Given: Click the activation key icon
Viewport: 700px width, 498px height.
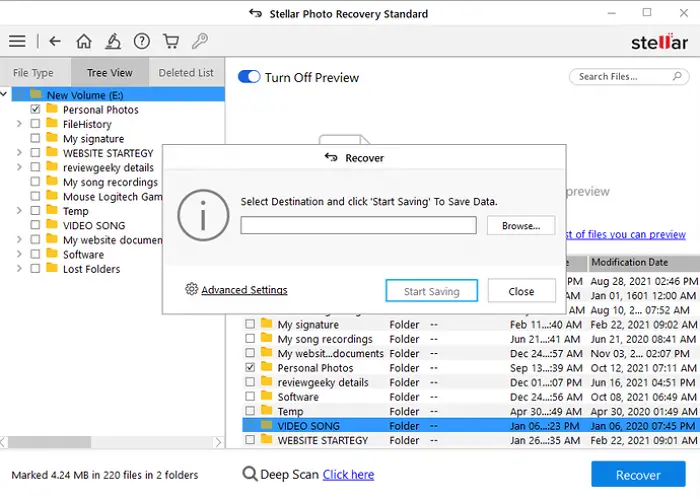Looking at the screenshot, I should click(x=200, y=41).
